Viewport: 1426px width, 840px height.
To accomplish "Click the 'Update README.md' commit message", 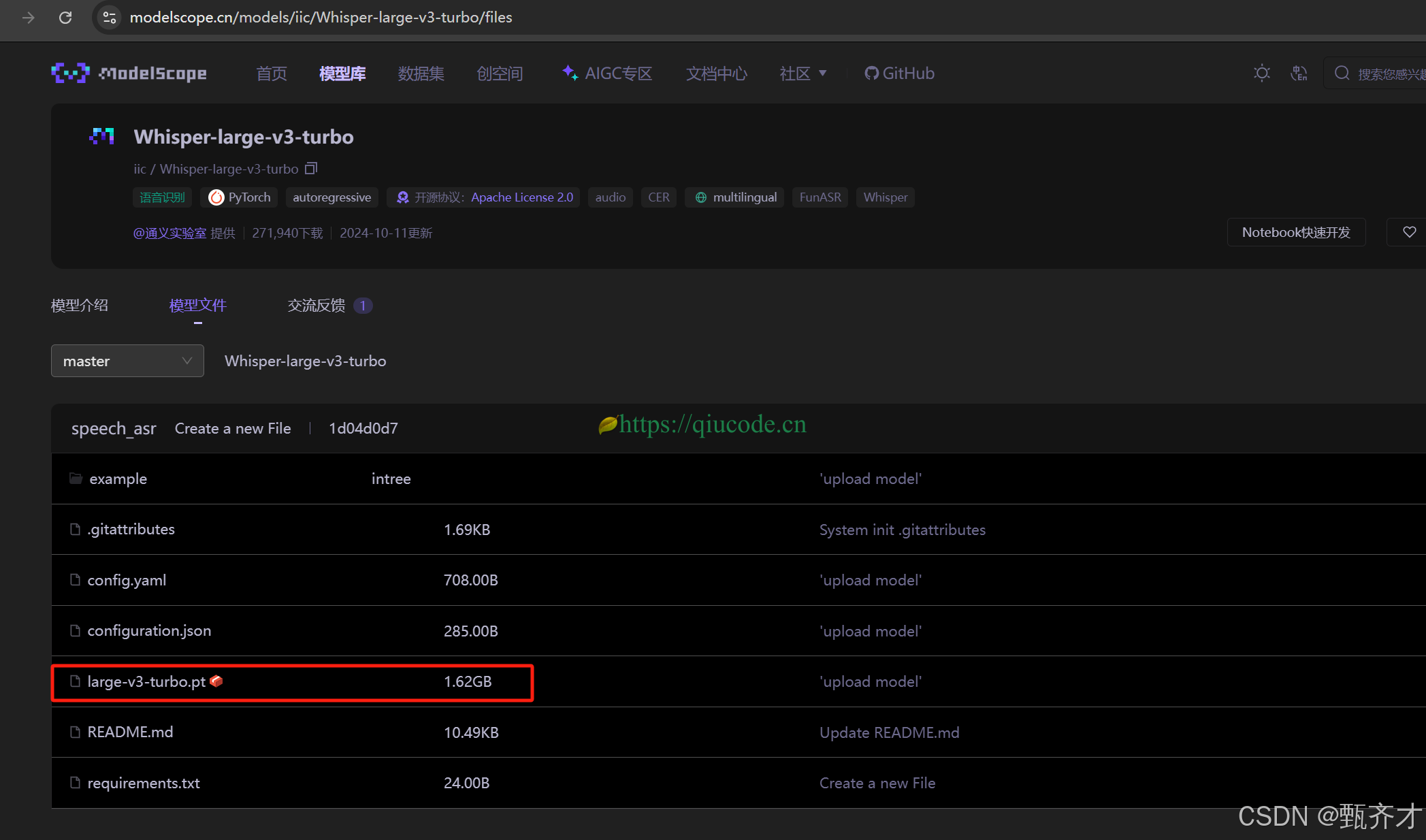I will 890,732.
